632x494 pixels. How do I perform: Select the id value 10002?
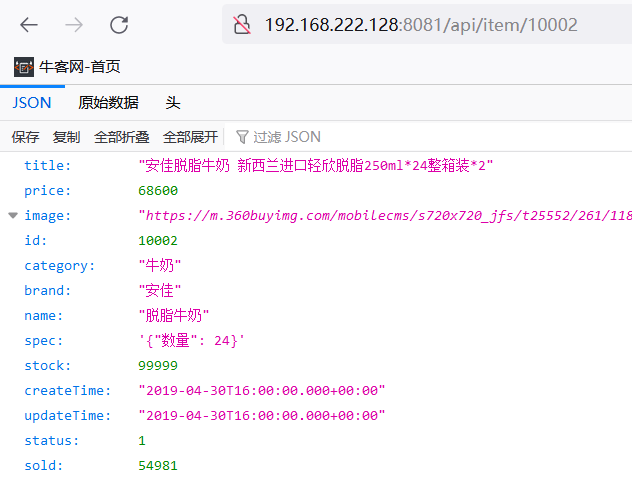[158, 241]
